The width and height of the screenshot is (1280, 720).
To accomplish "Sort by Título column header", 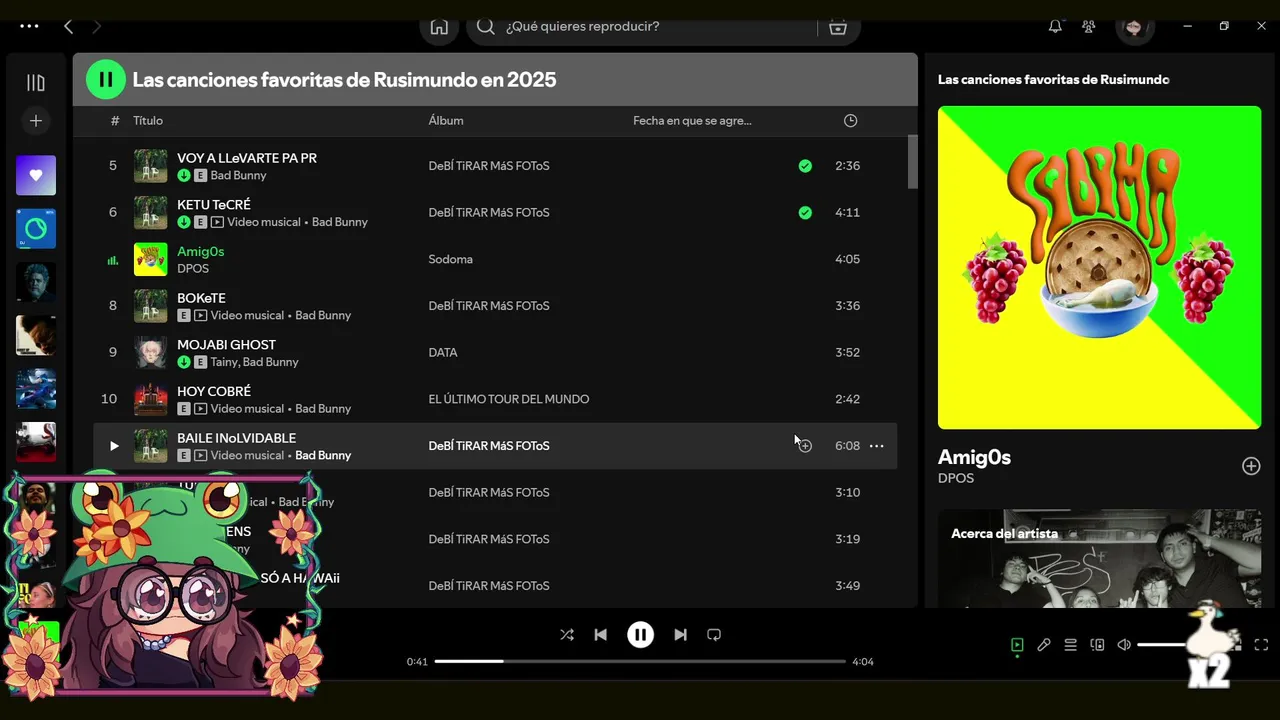I will click(x=148, y=121).
